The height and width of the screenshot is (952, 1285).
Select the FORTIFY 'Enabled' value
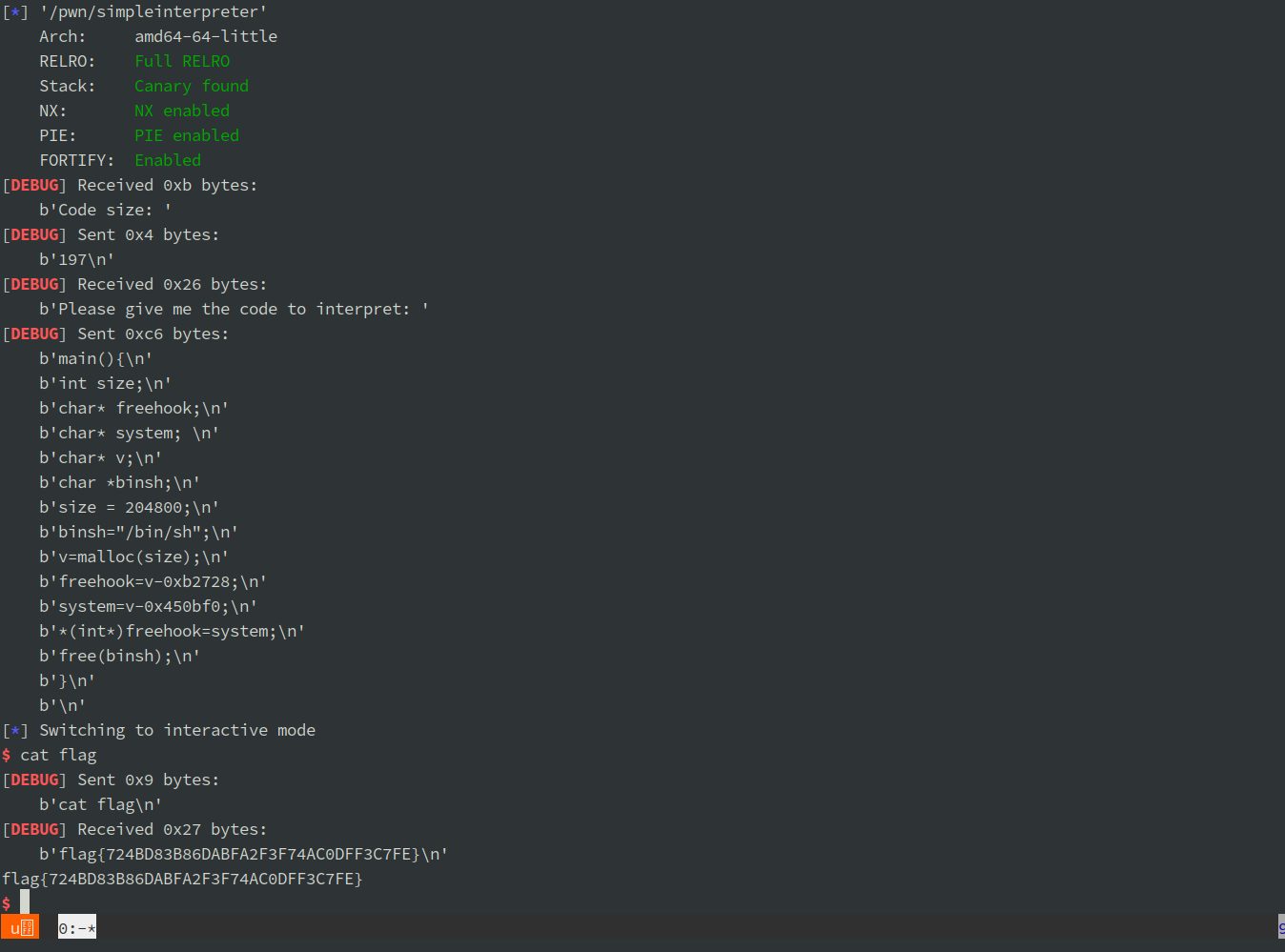tap(168, 160)
